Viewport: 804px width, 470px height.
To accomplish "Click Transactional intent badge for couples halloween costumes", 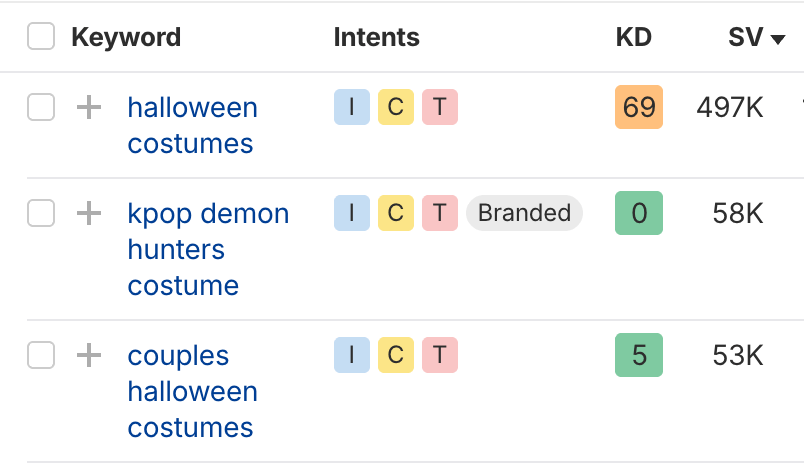I will [x=439, y=355].
